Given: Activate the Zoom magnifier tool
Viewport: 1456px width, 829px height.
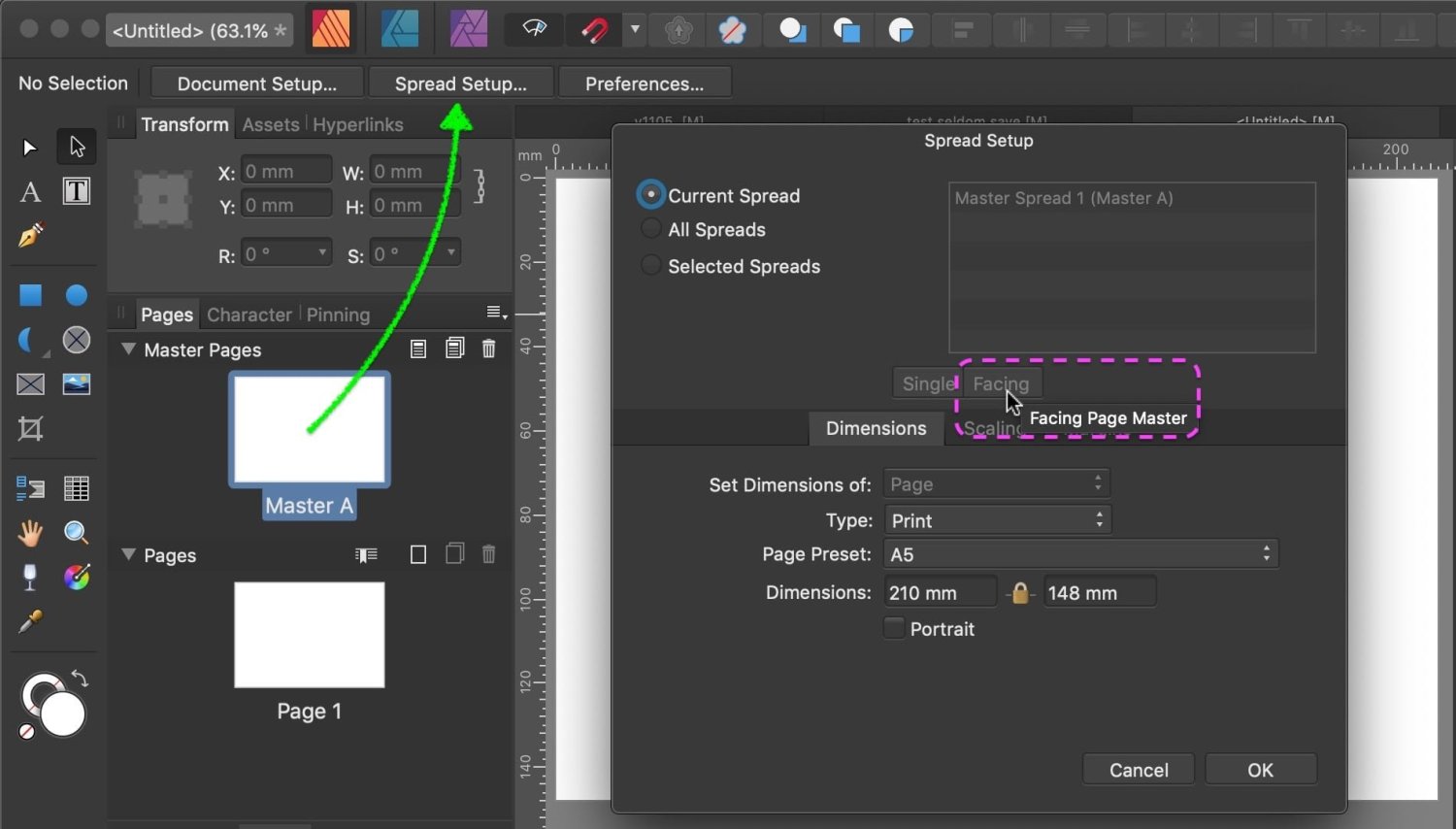Looking at the screenshot, I should pos(77,532).
